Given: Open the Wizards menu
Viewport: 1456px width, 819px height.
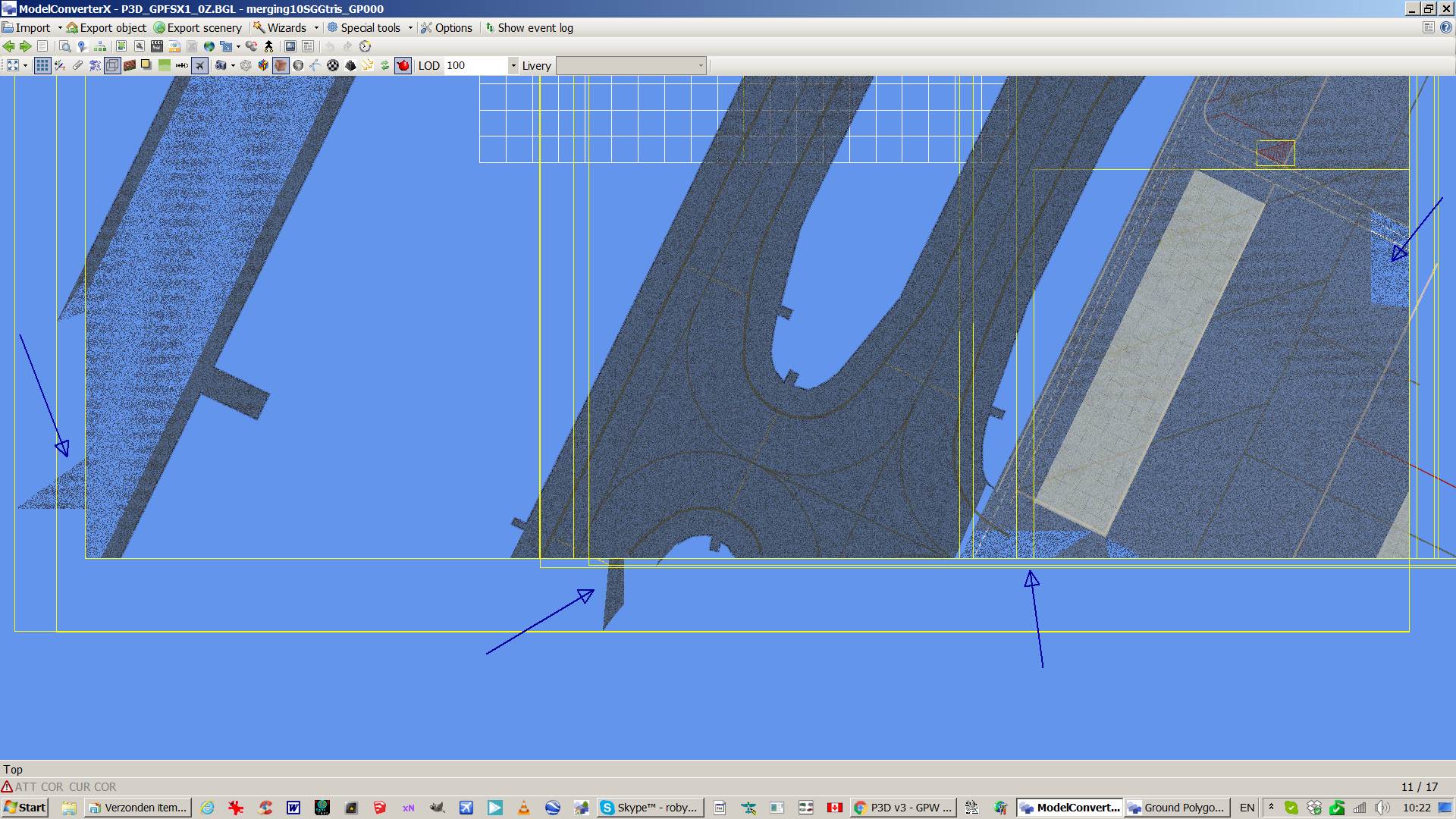Looking at the screenshot, I should 285,28.
